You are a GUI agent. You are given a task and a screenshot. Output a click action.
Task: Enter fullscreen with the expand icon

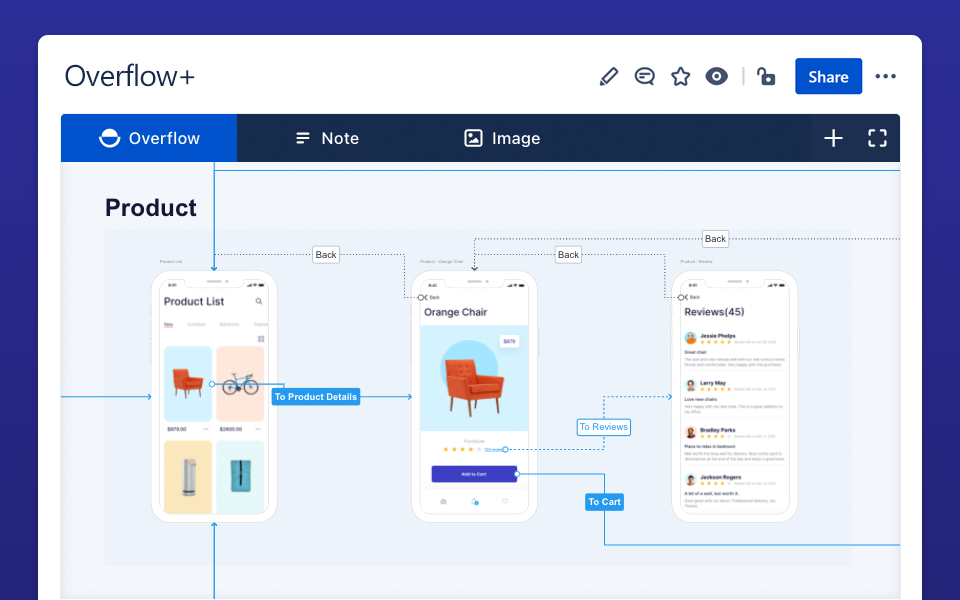point(877,138)
